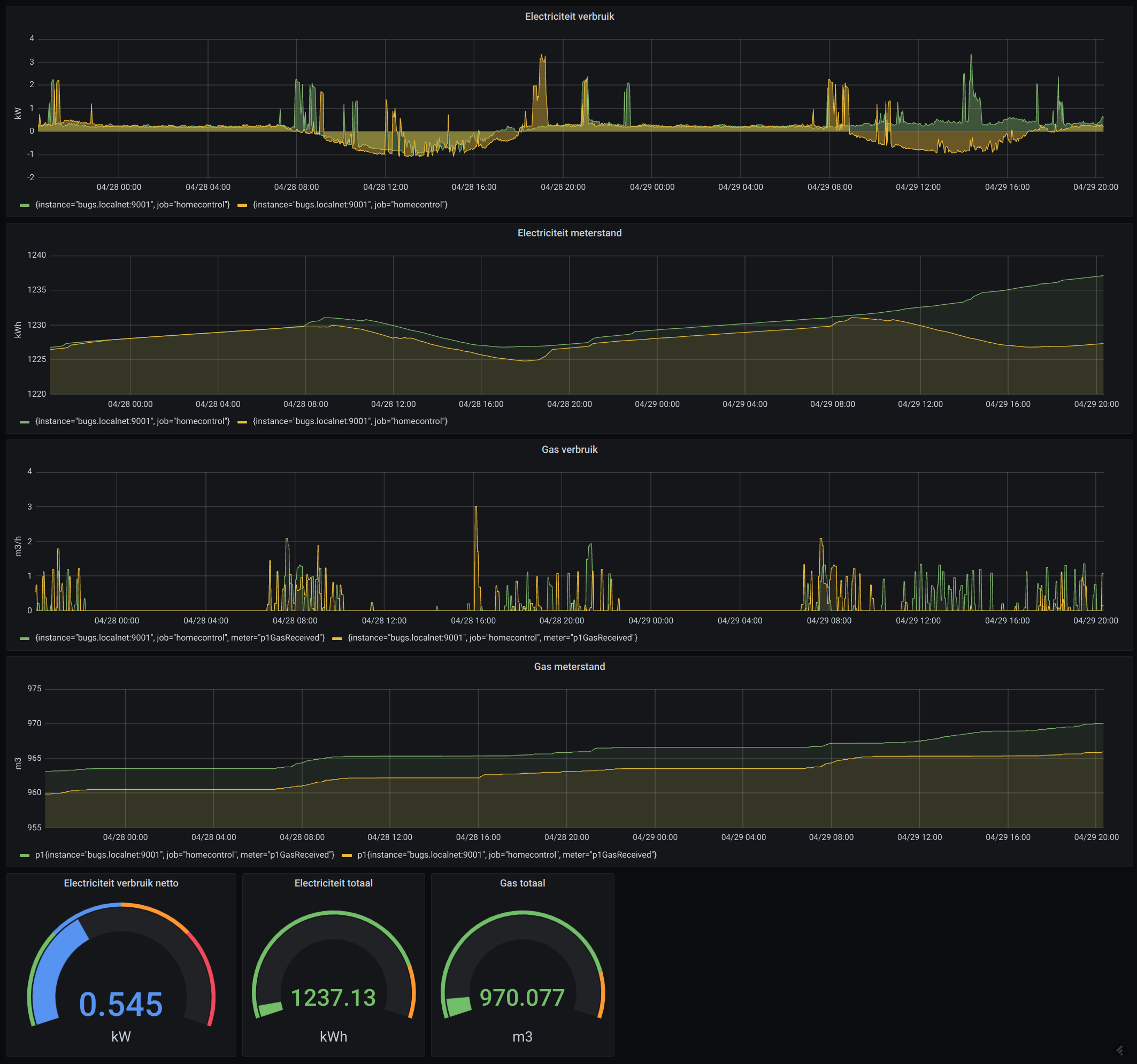
Task: Toggle green p1GasReceived legend label in Gas verbruik
Action: click(180, 638)
